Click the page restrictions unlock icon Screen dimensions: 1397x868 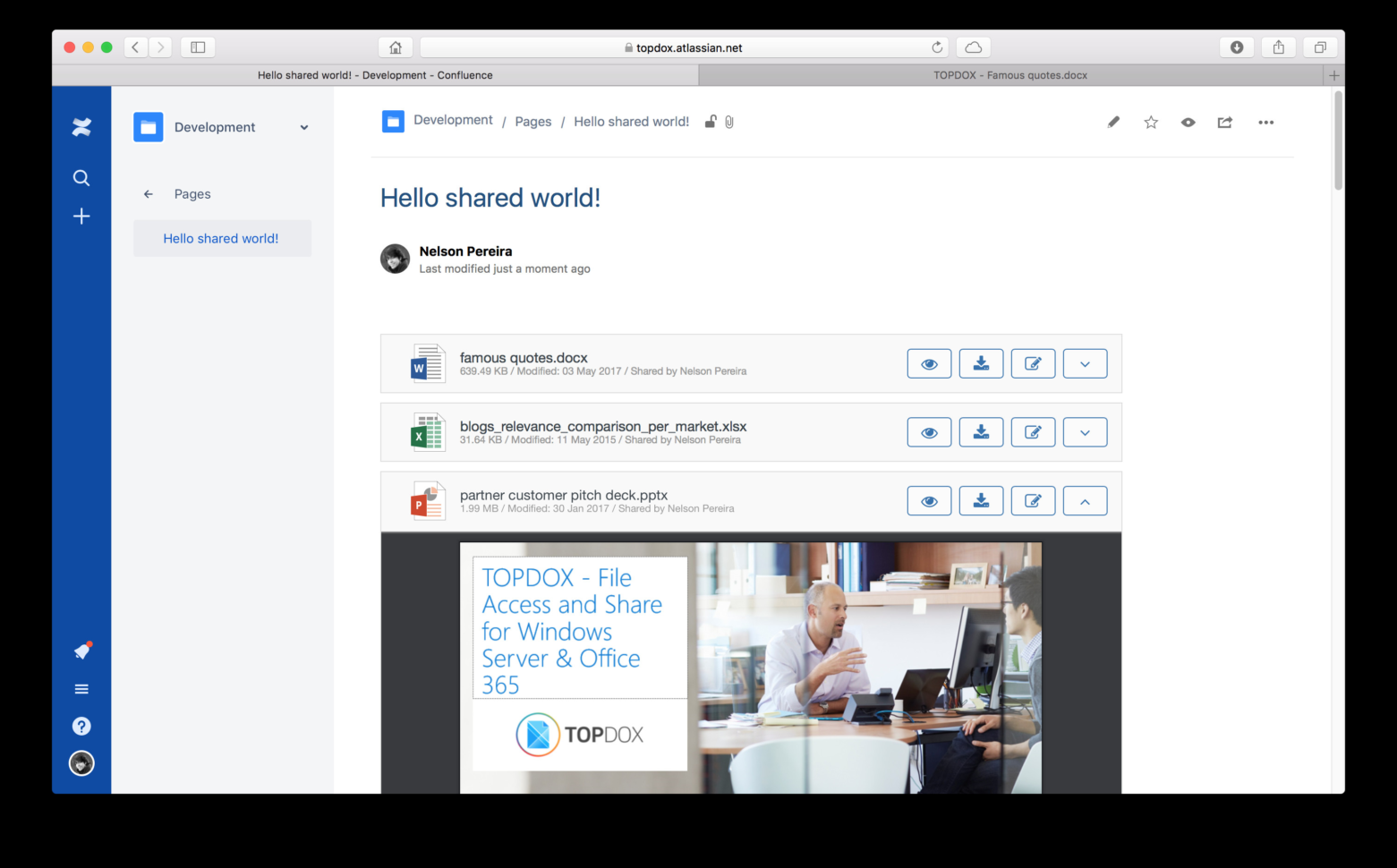711,122
